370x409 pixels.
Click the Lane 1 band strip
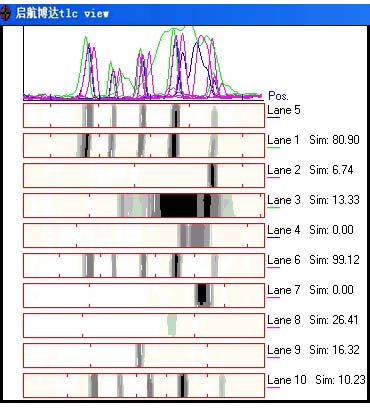coord(144,145)
